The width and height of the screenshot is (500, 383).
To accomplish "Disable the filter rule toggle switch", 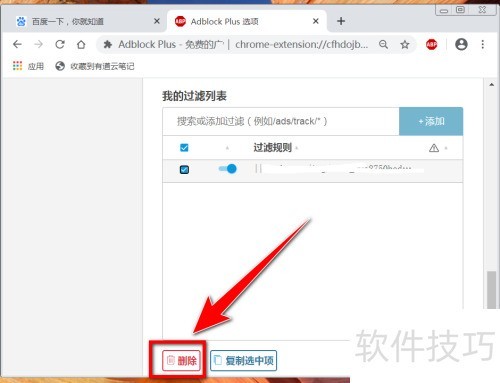I will pos(228,169).
